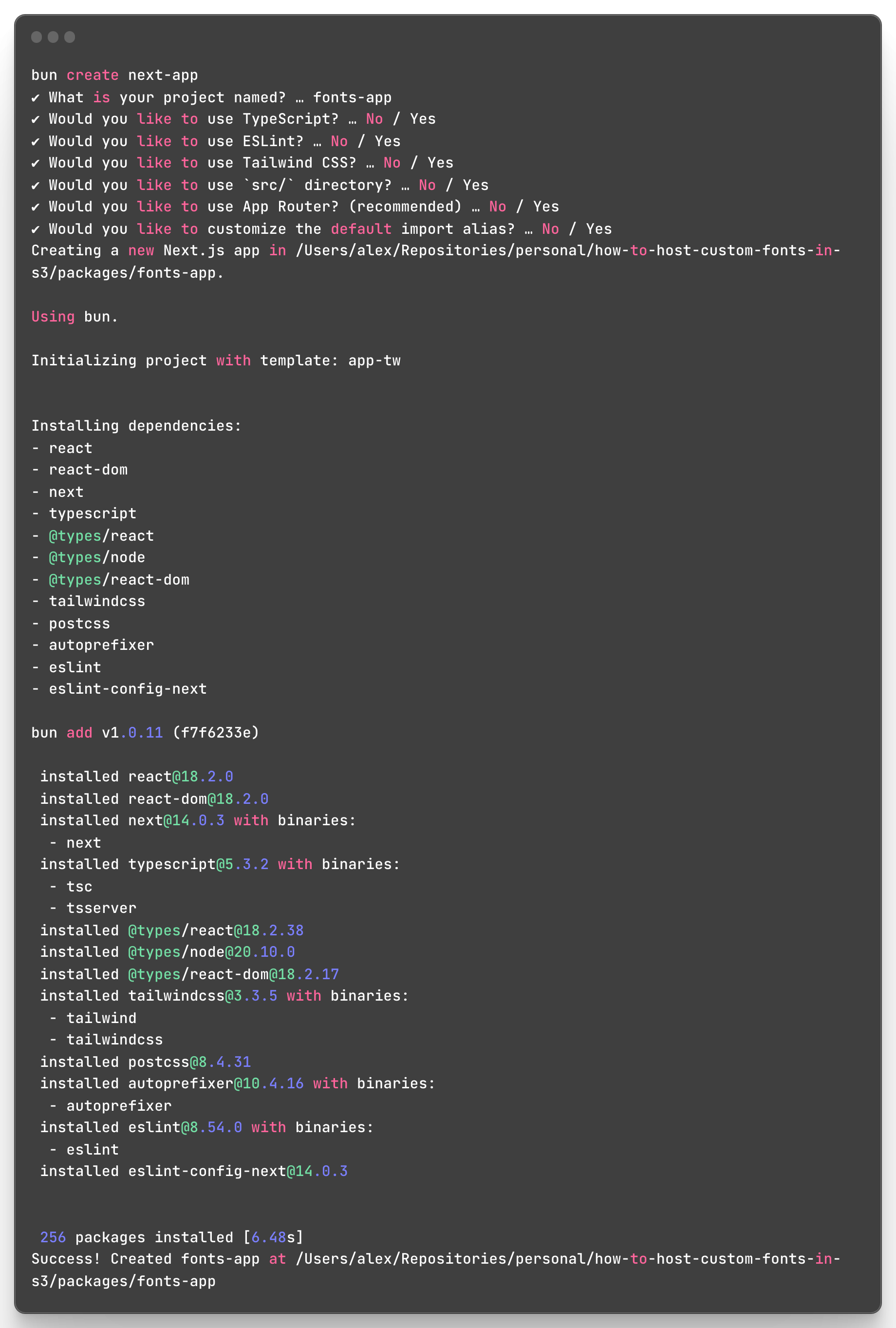896x1328 pixels.
Task: Click the "256 packages installed [6.48s]" line
Action: (172, 1237)
